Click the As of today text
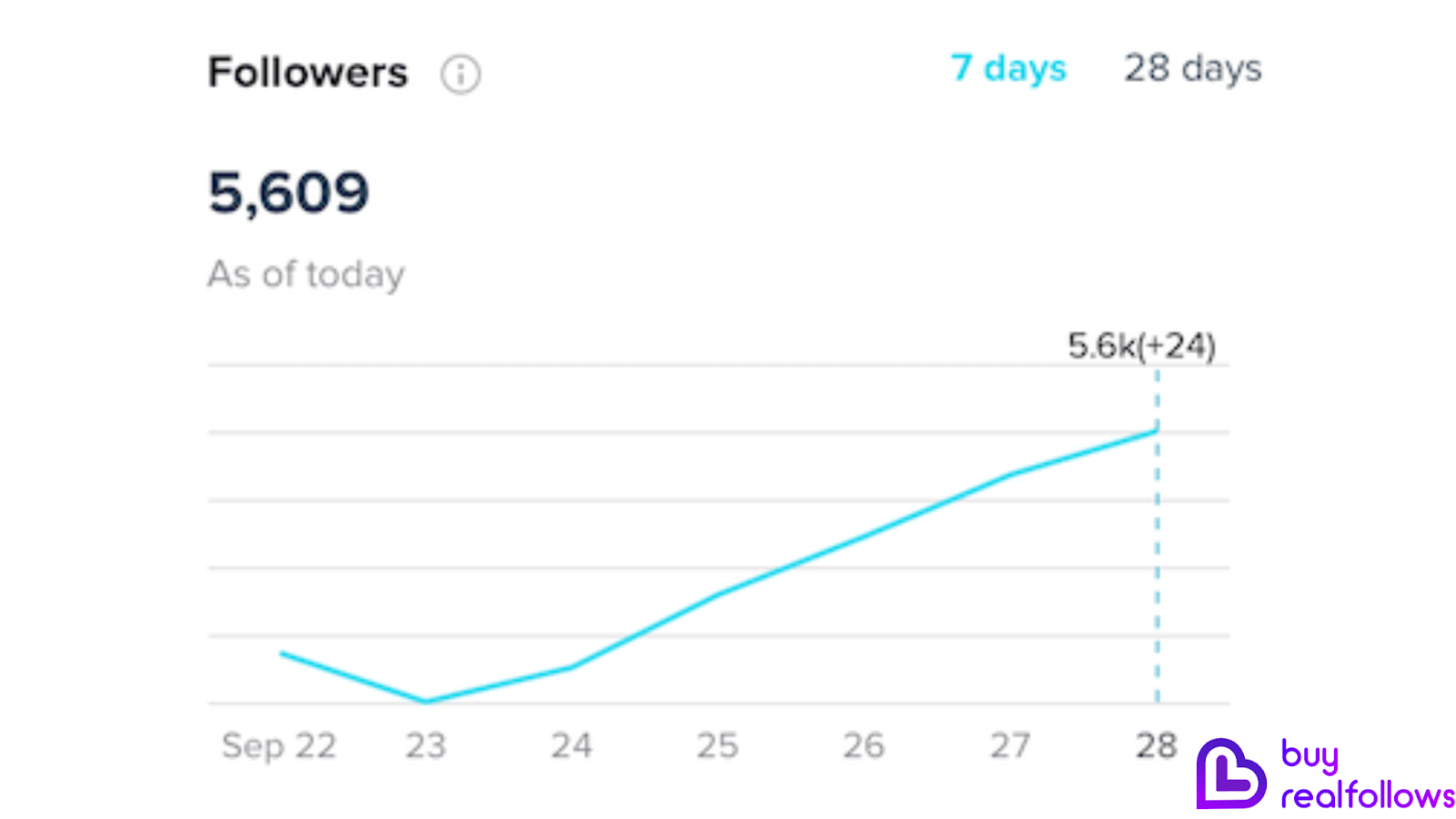Viewport: 1456px width, 819px height. click(306, 274)
